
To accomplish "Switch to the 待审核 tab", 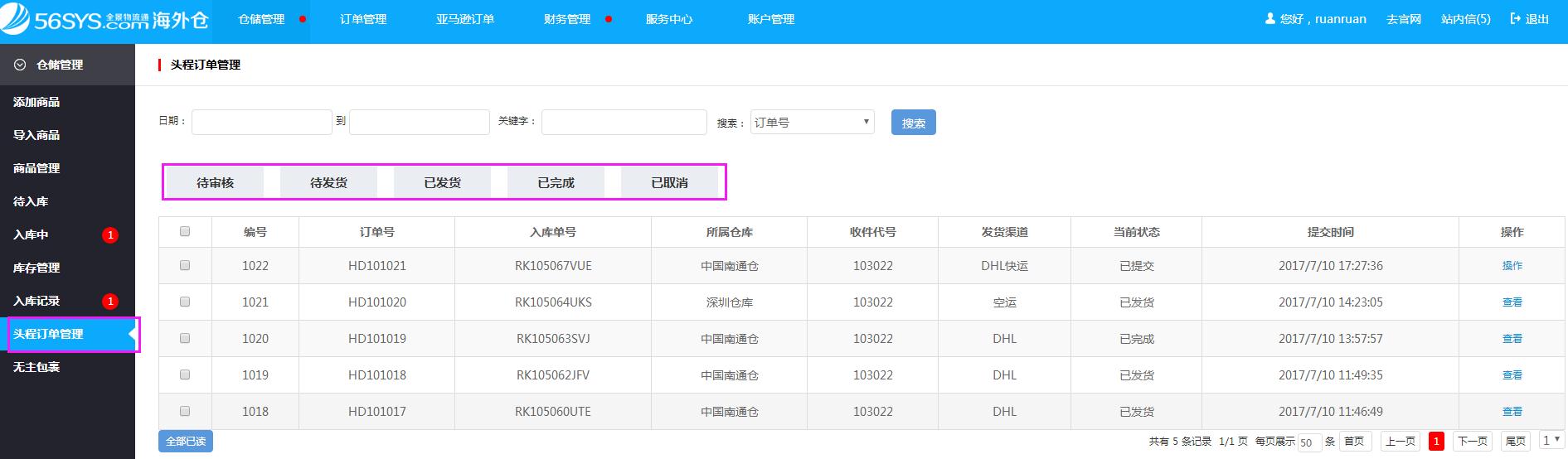I will 215,182.
